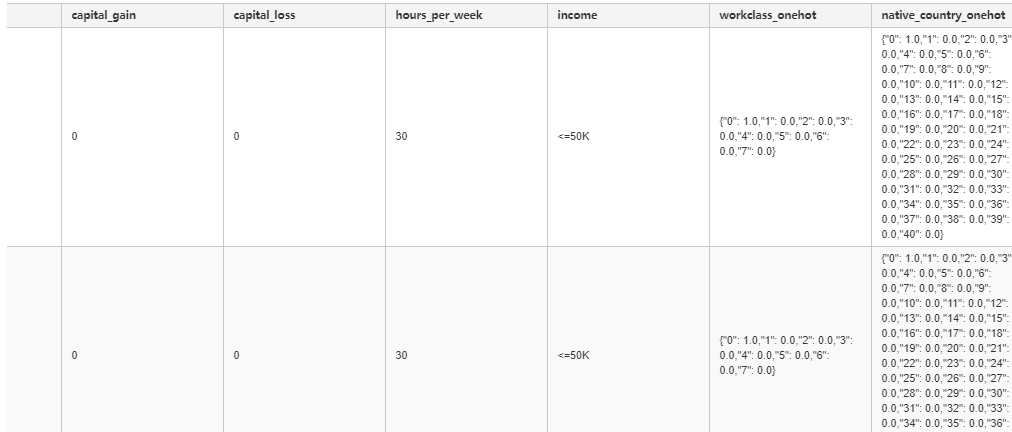Image resolution: width=1012 pixels, height=432 pixels.
Task: Click the blank index column header
Action: 34,15
